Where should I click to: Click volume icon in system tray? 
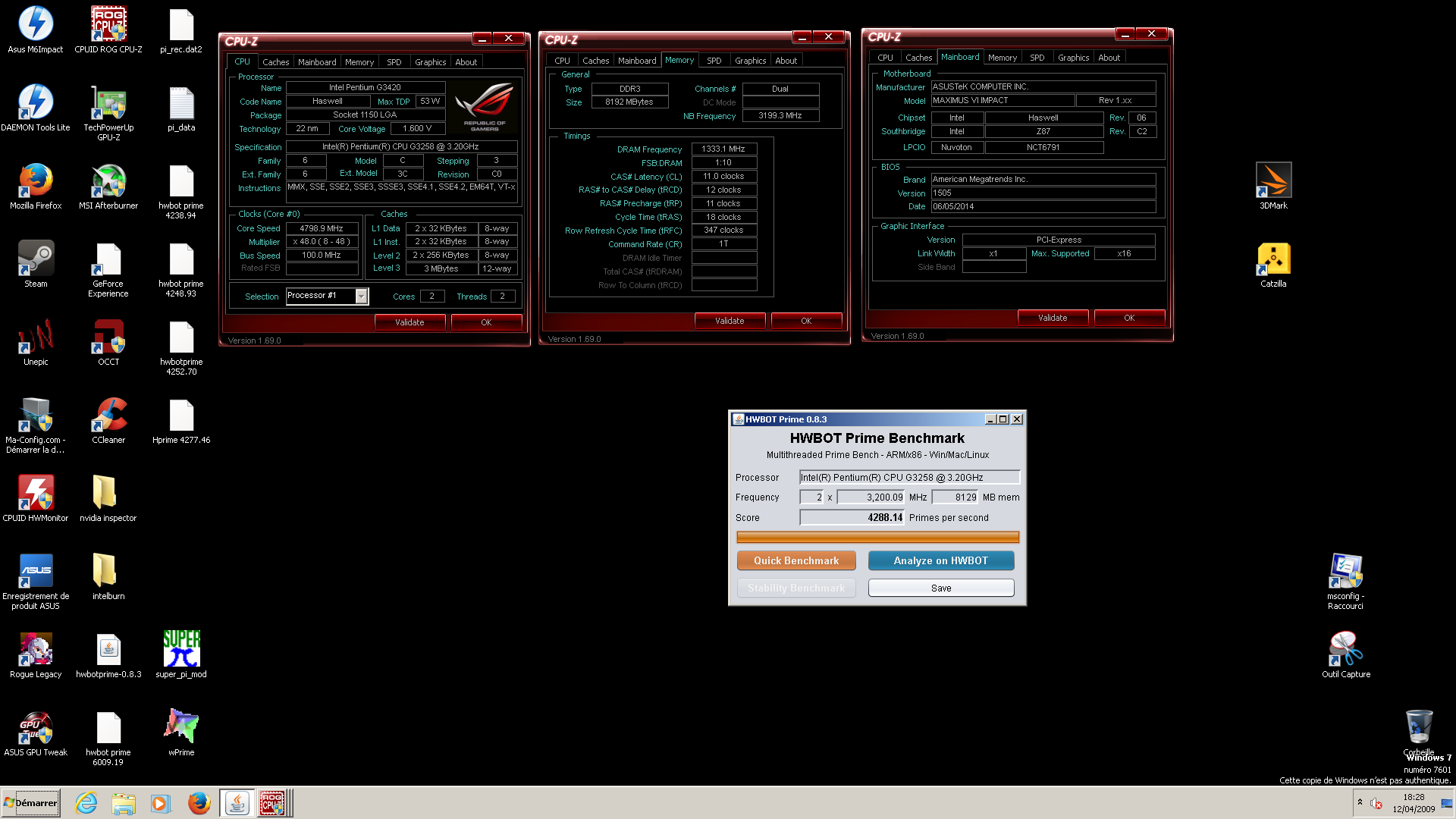[1376, 803]
